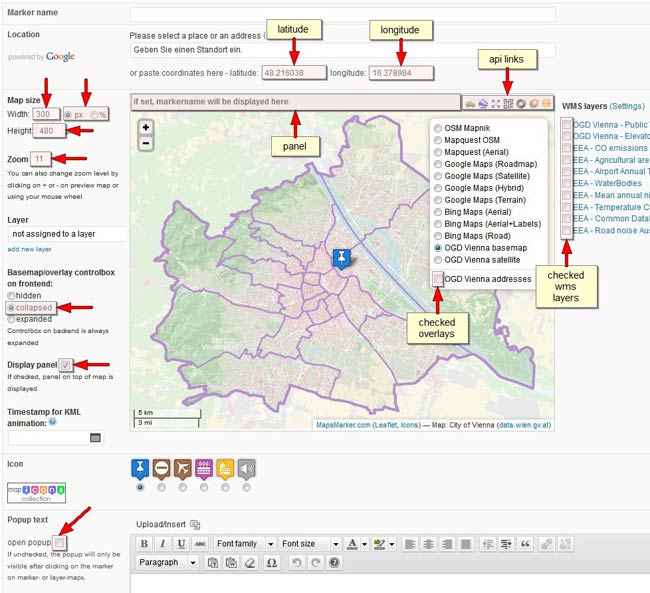Open the fullscreen API link icon
Image resolution: width=650 pixels, height=593 pixels.
(495, 103)
